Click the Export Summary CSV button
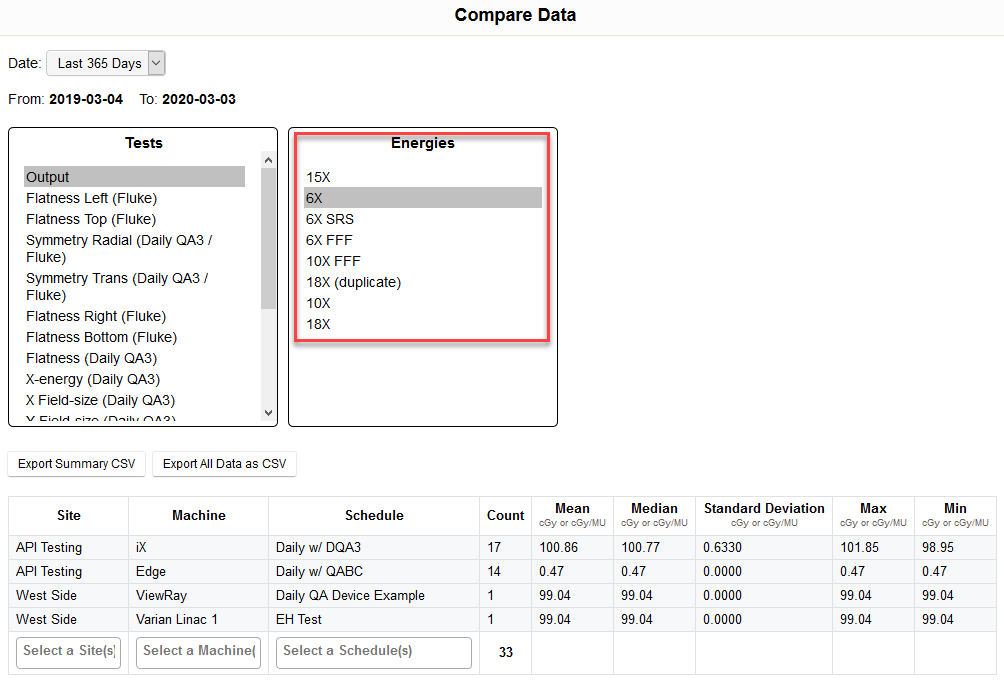Screen dimensions: 1004x682 tap(77, 464)
